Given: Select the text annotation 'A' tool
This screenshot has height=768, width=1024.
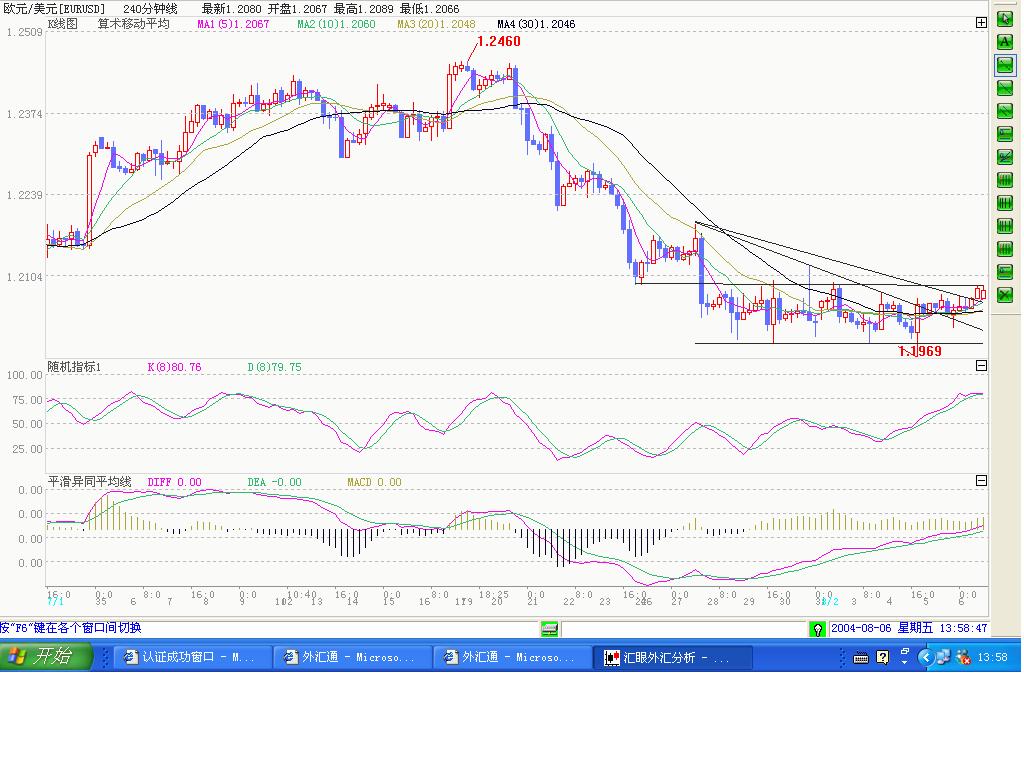Looking at the screenshot, I should 1004,42.
